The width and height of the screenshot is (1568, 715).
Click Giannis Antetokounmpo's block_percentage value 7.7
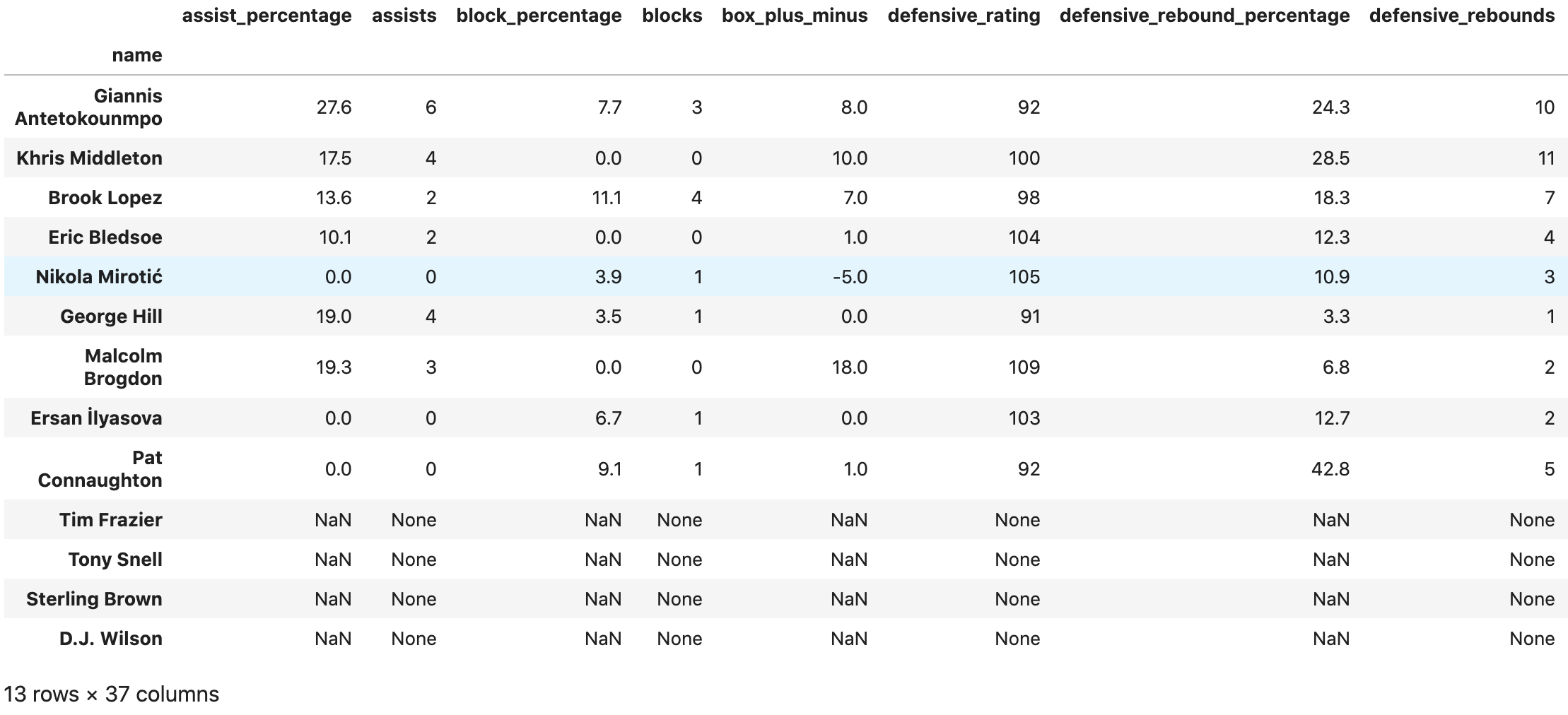click(x=609, y=107)
